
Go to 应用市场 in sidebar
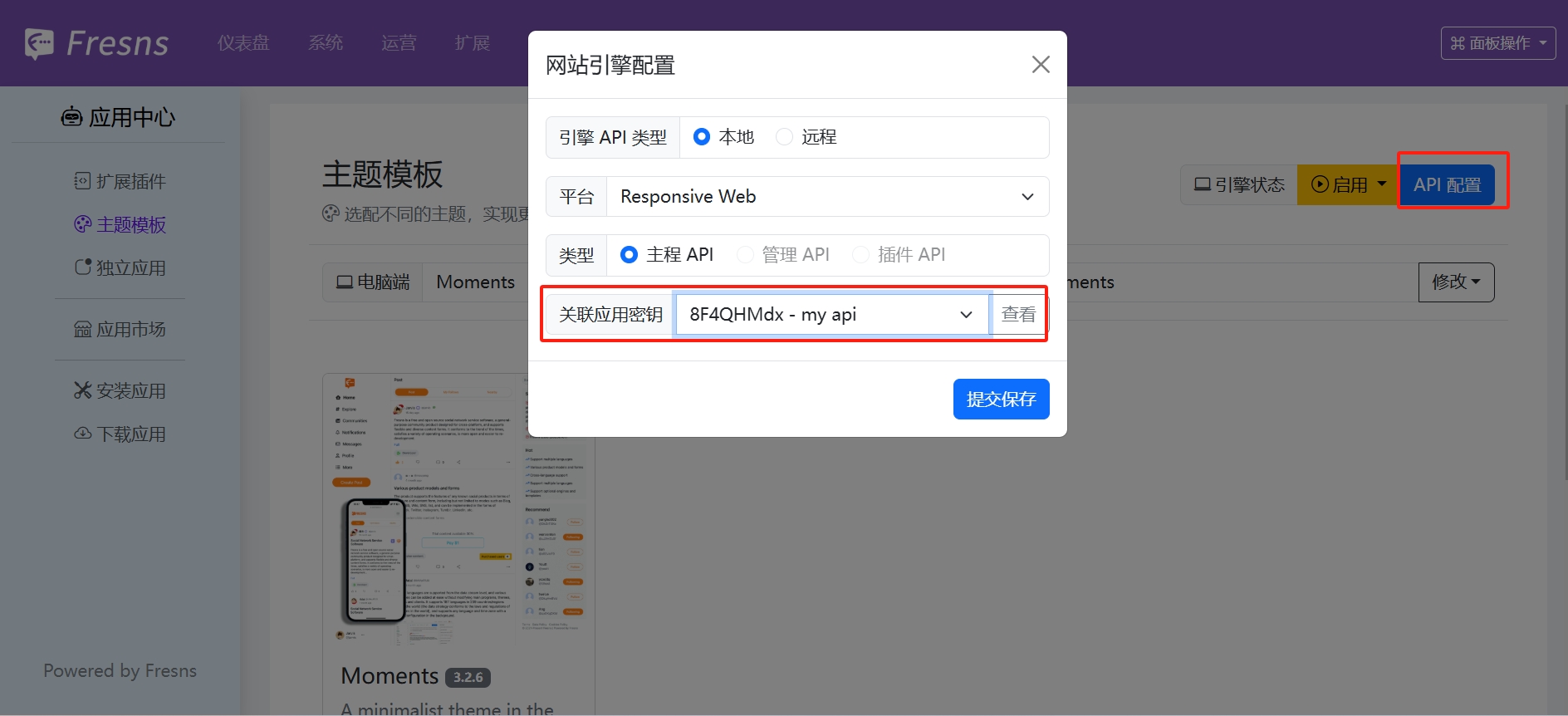(x=120, y=330)
